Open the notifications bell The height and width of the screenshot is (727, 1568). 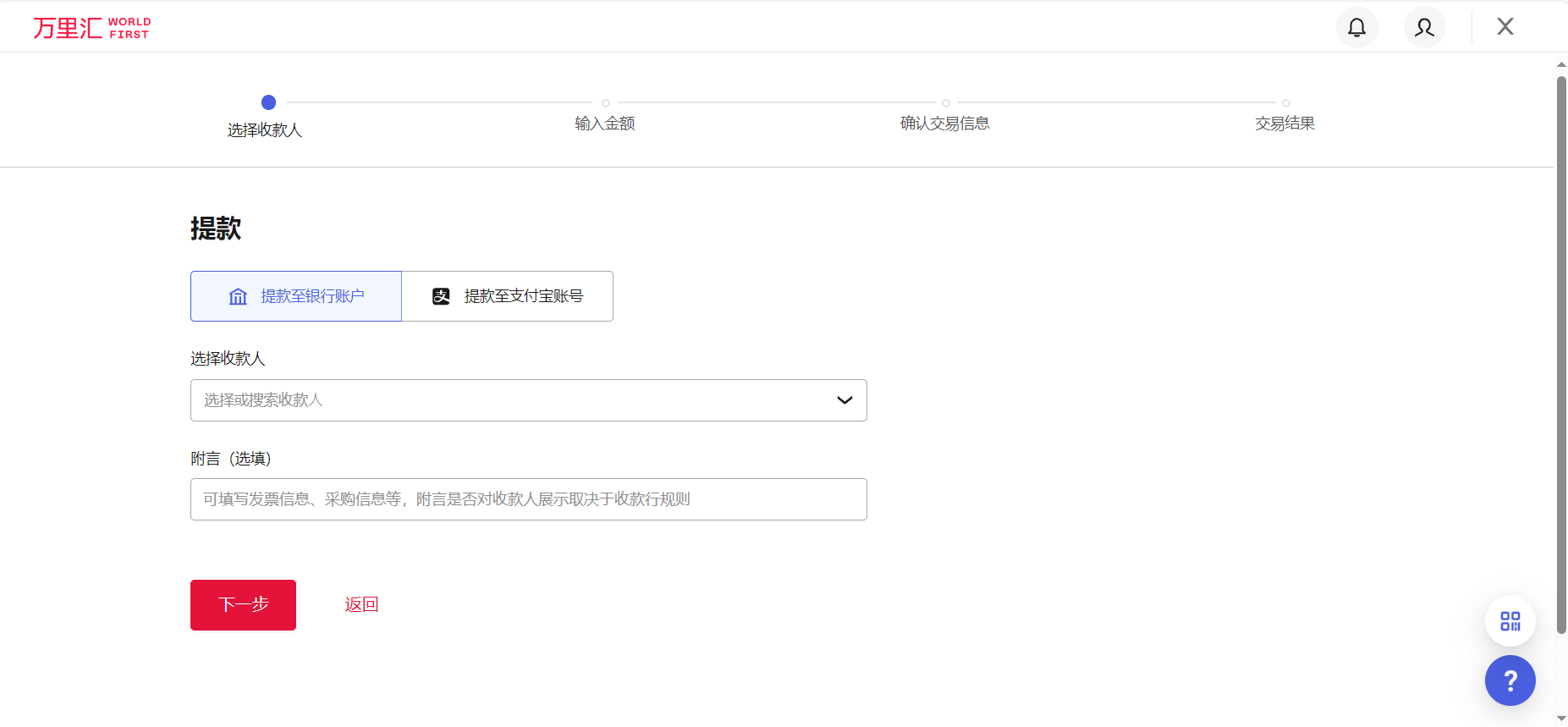tap(1356, 28)
